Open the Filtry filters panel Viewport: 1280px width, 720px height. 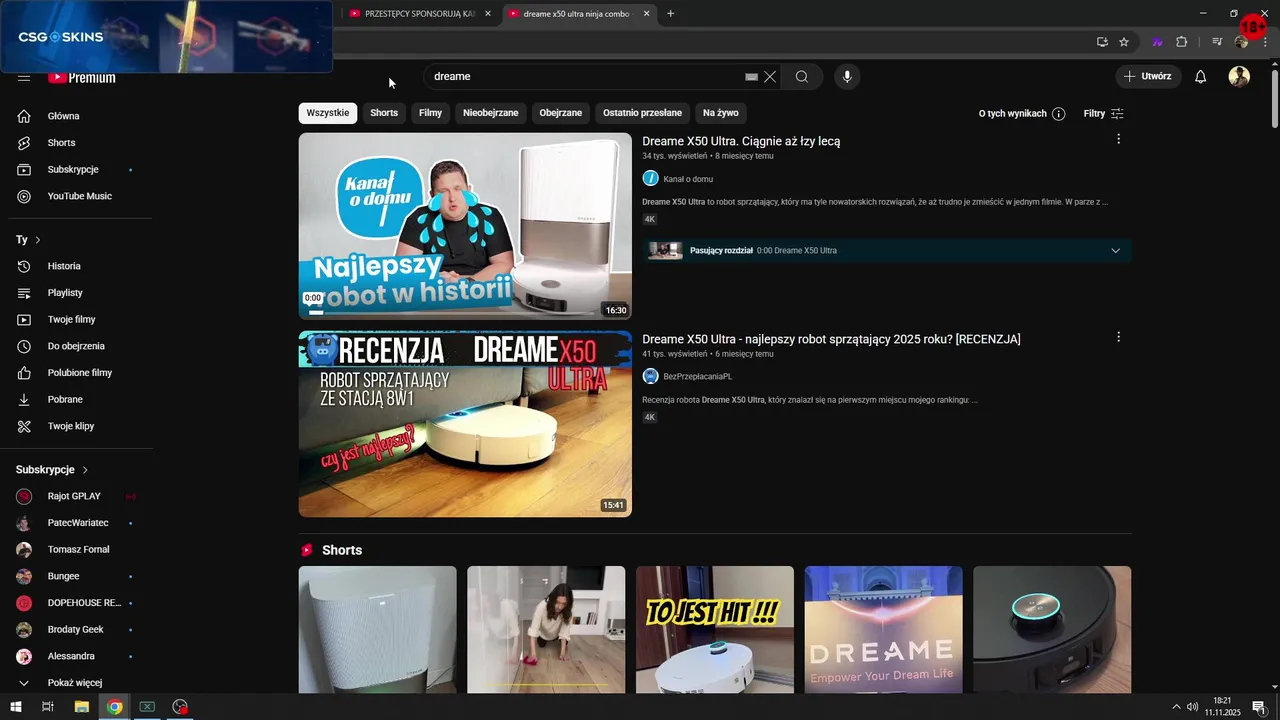(x=1104, y=114)
